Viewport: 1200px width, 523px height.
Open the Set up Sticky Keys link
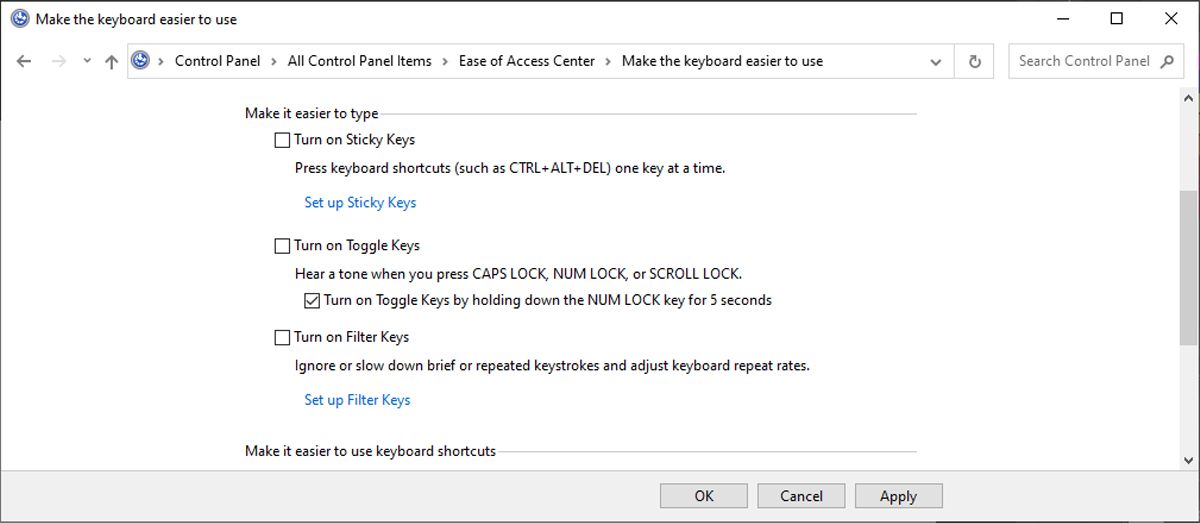[360, 202]
